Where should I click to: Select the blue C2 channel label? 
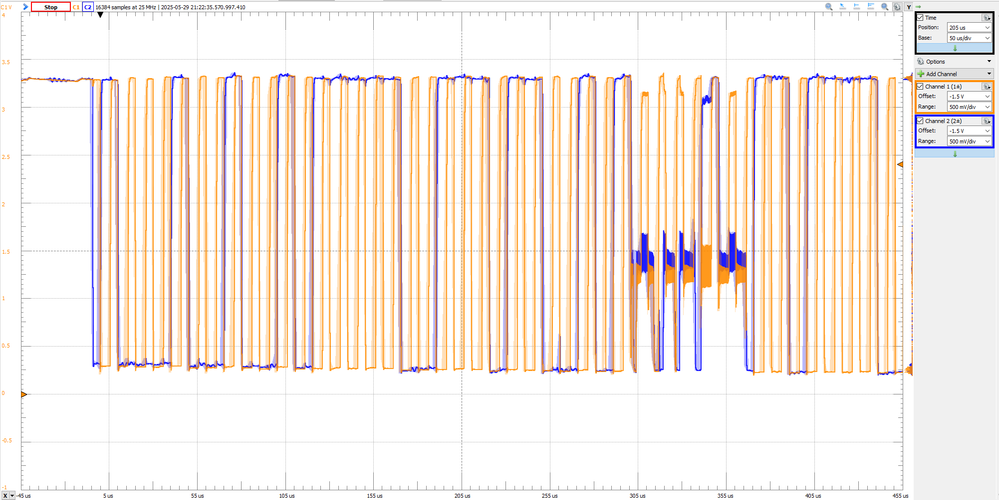click(88, 7)
